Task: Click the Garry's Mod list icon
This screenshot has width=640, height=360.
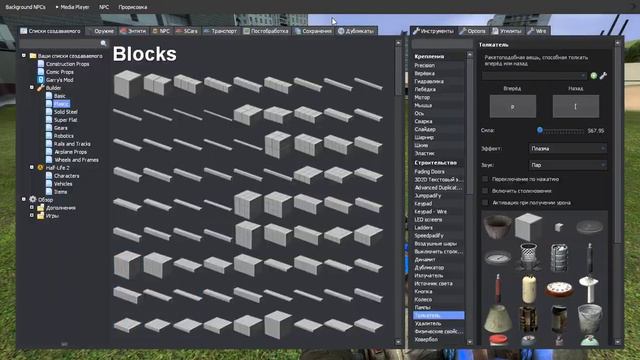Action: point(41,80)
